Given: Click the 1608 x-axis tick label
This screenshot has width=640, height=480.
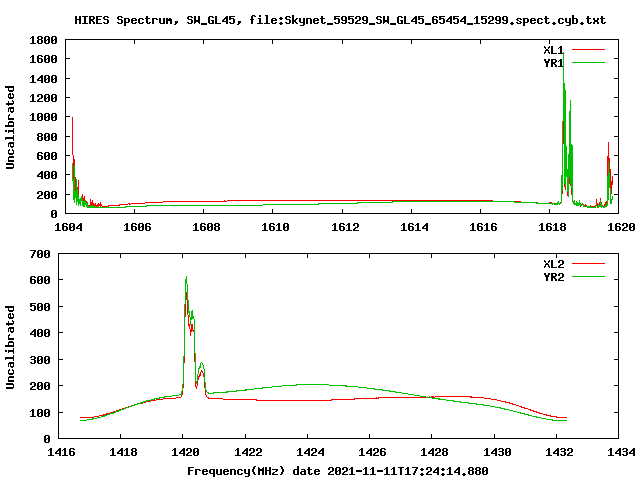Looking at the screenshot, I should (206, 227).
